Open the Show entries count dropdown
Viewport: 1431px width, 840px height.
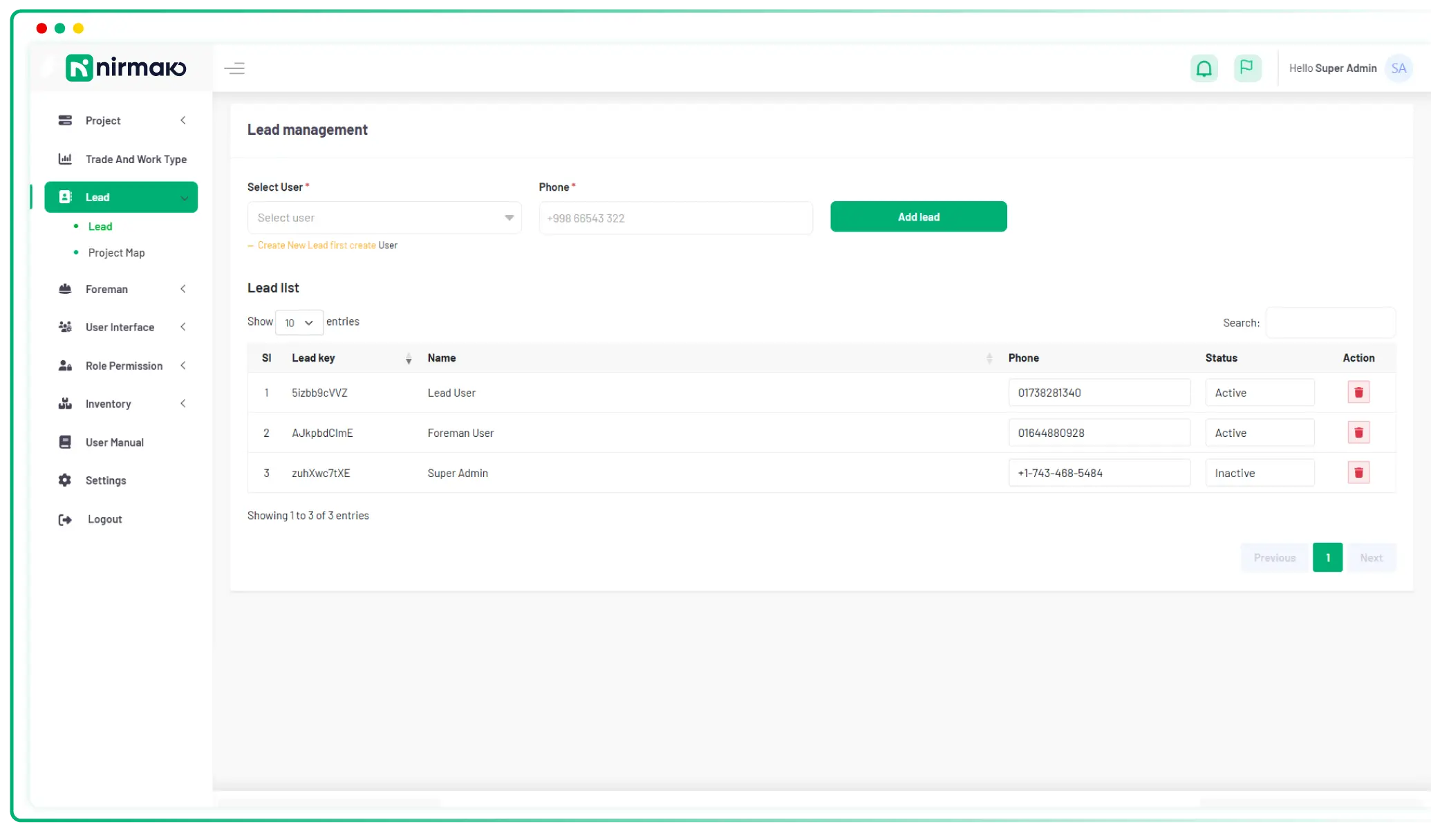tap(299, 323)
